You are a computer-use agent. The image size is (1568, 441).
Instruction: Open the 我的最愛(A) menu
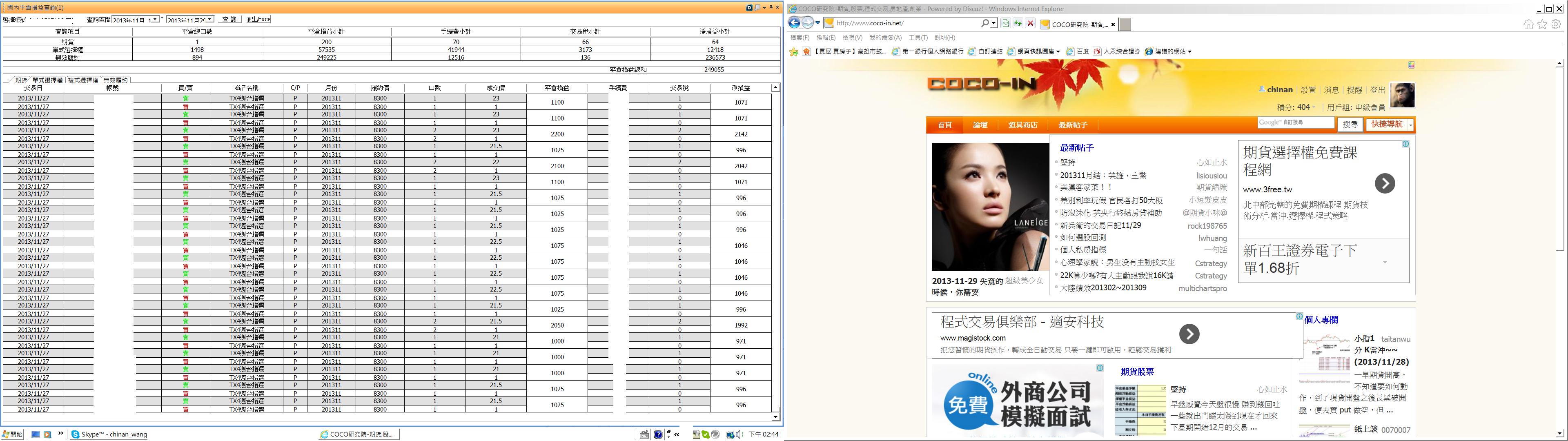tap(885, 38)
